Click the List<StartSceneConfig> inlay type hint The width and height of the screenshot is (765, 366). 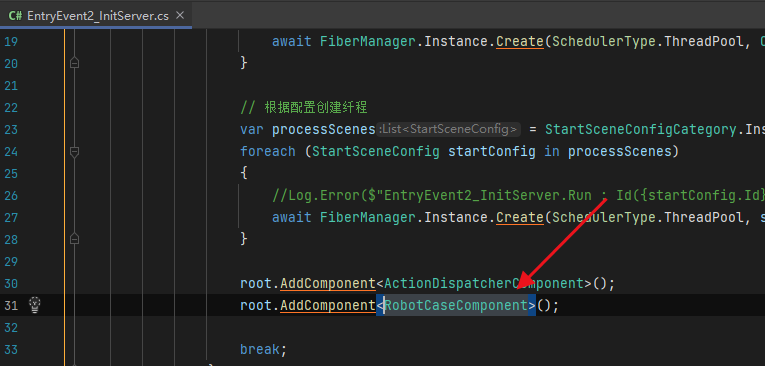coord(448,130)
